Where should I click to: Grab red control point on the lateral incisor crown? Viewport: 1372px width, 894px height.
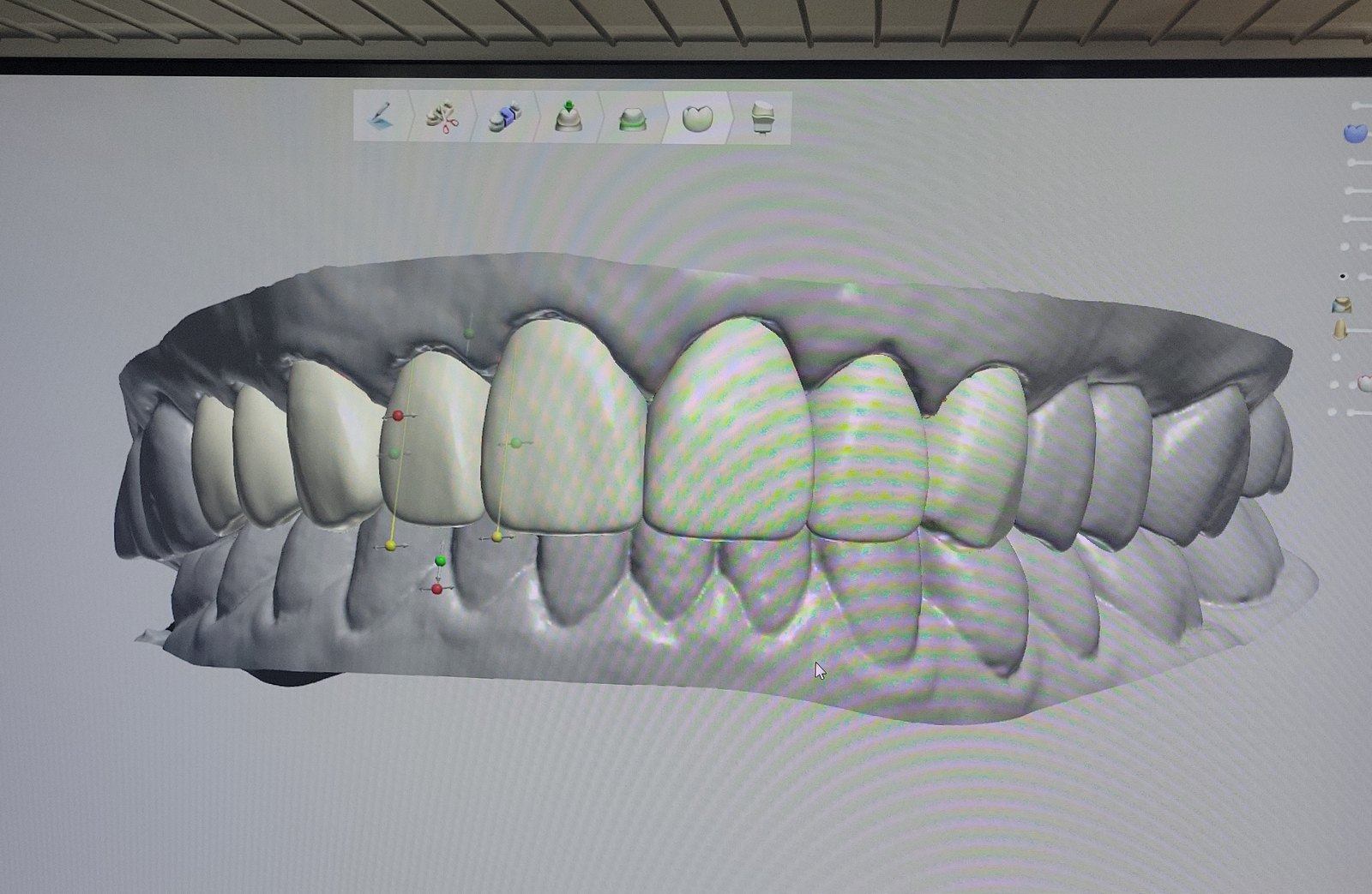click(398, 416)
